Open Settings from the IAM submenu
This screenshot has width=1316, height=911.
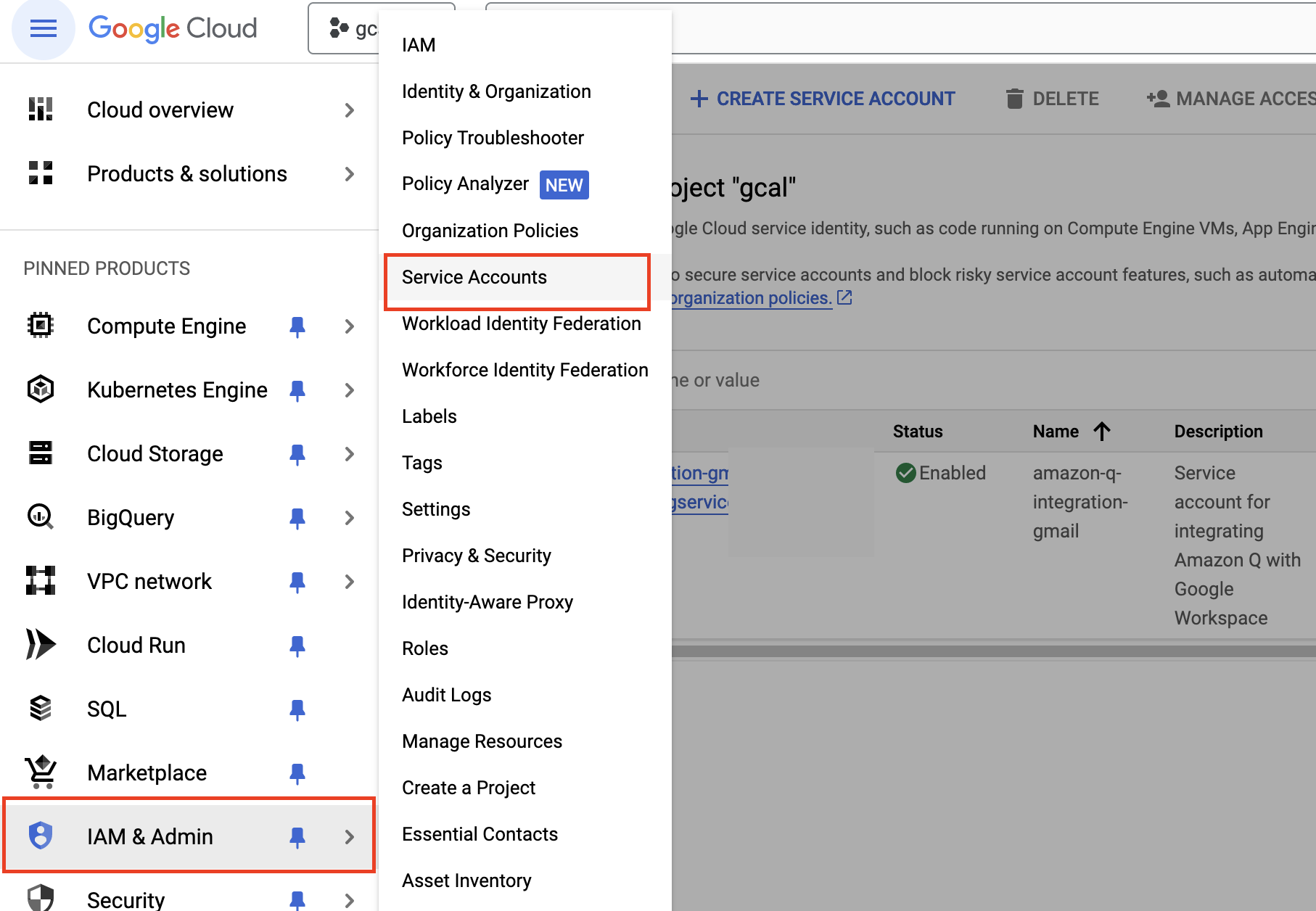(525, 509)
